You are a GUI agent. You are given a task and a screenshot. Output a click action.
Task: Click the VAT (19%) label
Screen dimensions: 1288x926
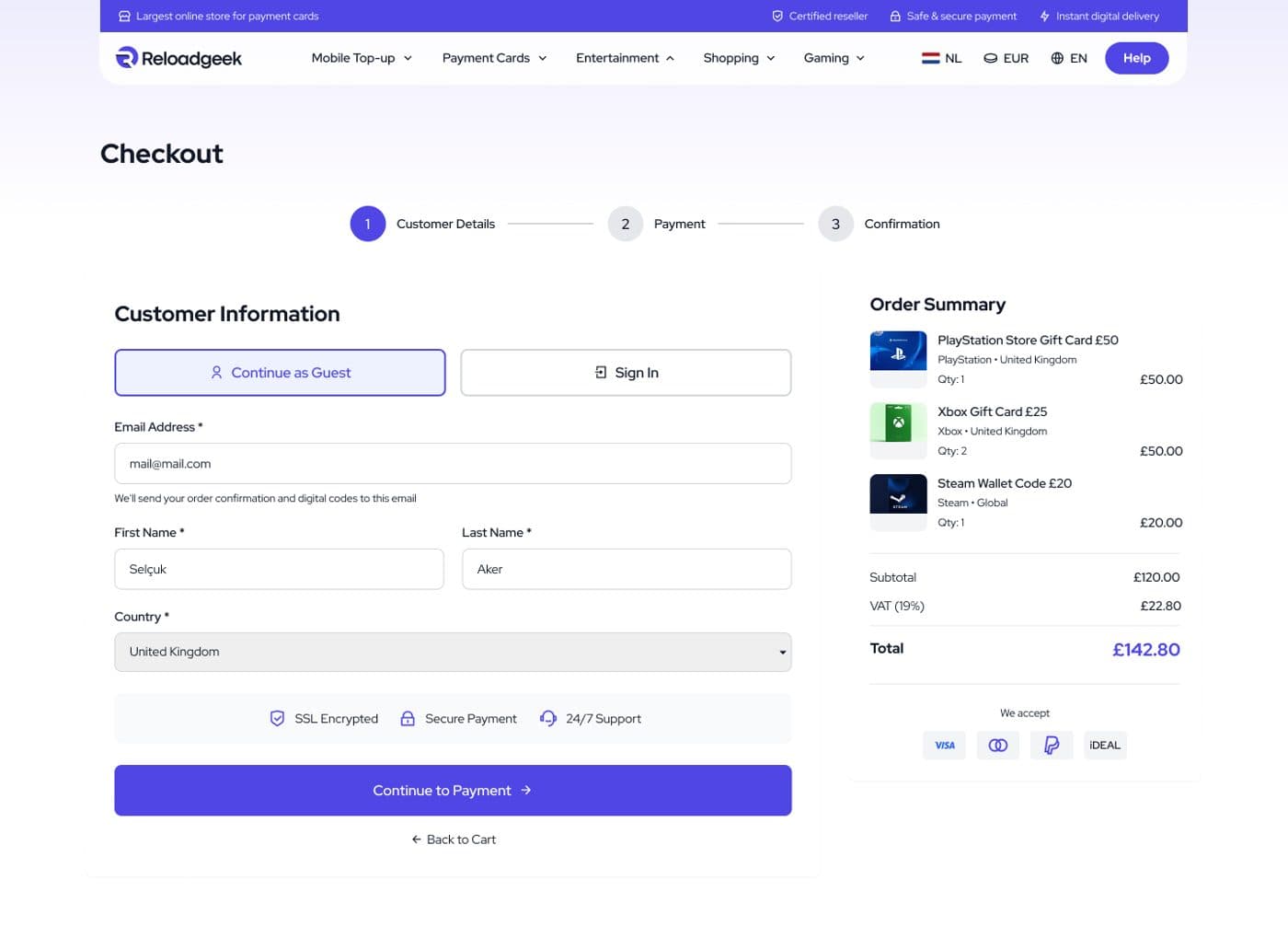(897, 606)
